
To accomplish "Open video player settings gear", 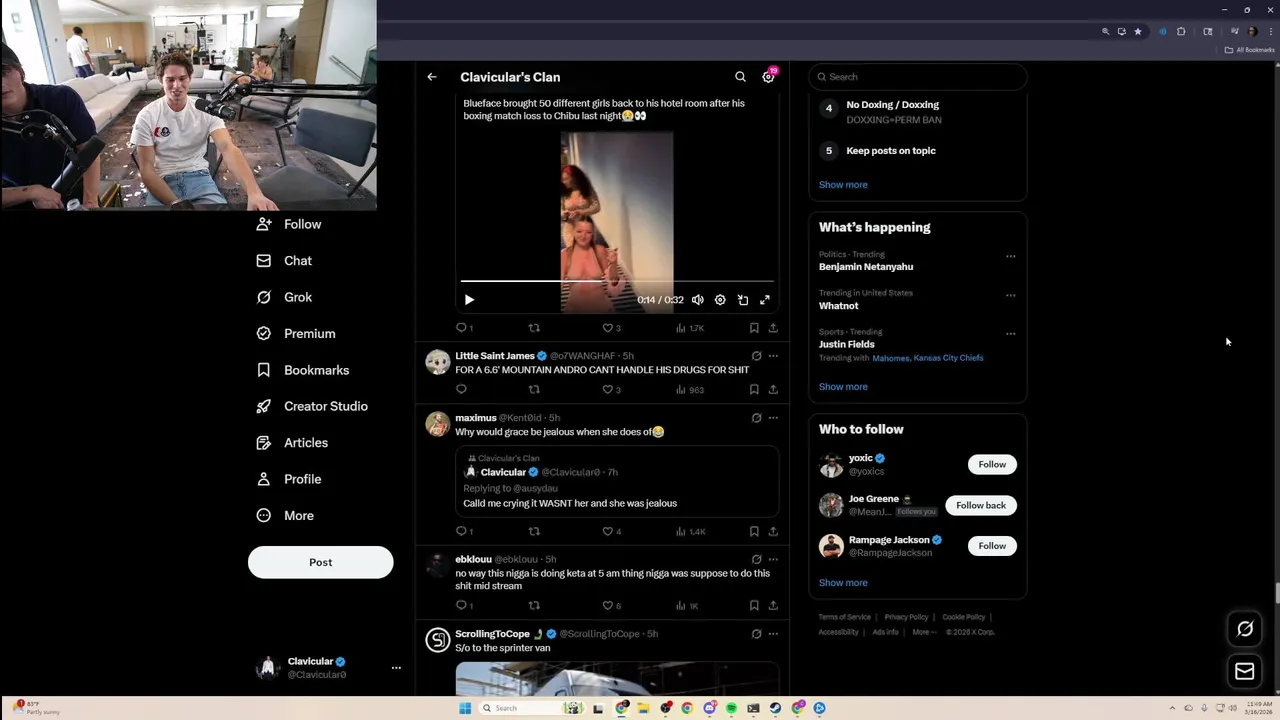I will coord(720,300).
